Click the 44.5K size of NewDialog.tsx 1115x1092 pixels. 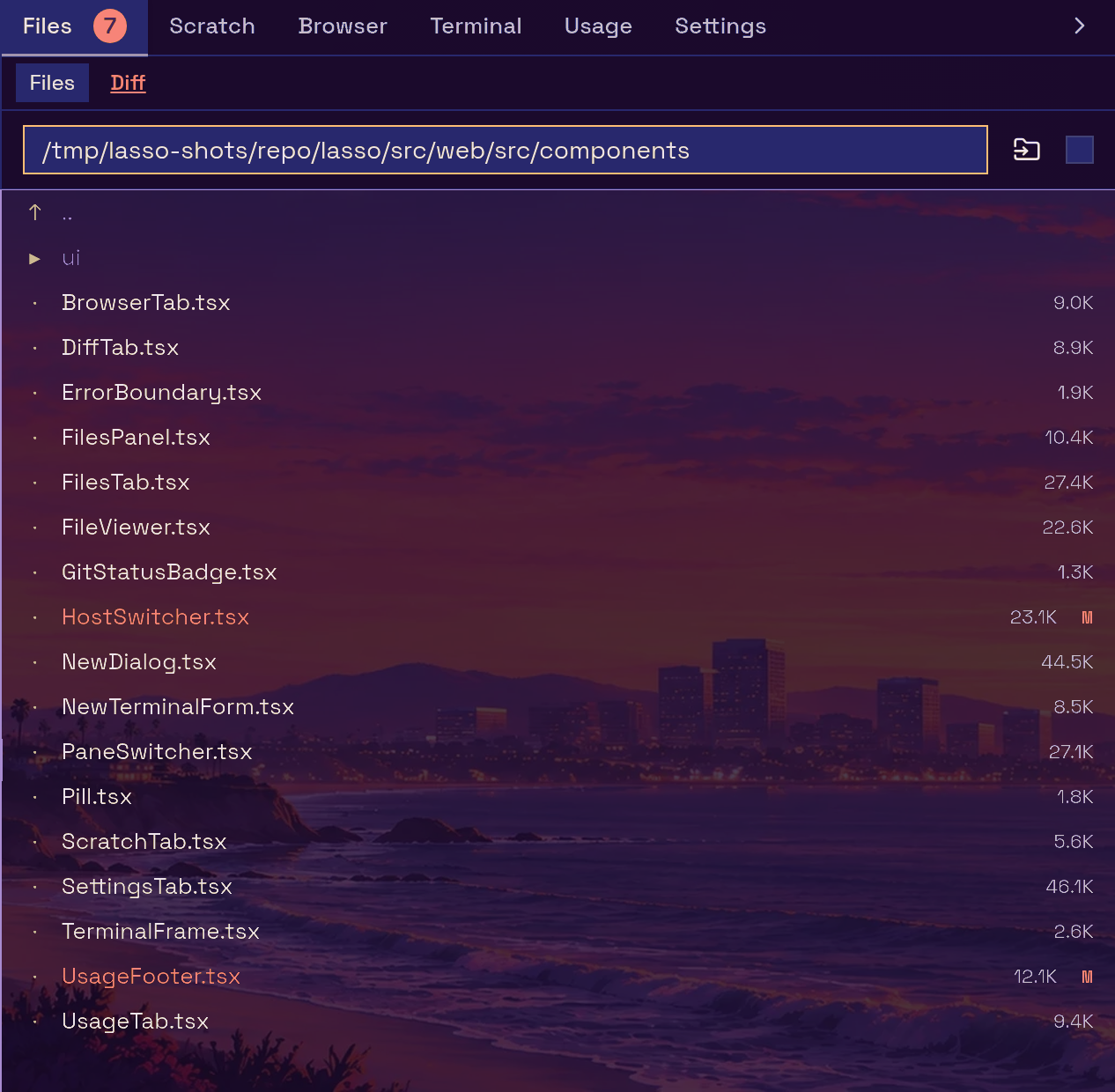(x=1067, y=662)
